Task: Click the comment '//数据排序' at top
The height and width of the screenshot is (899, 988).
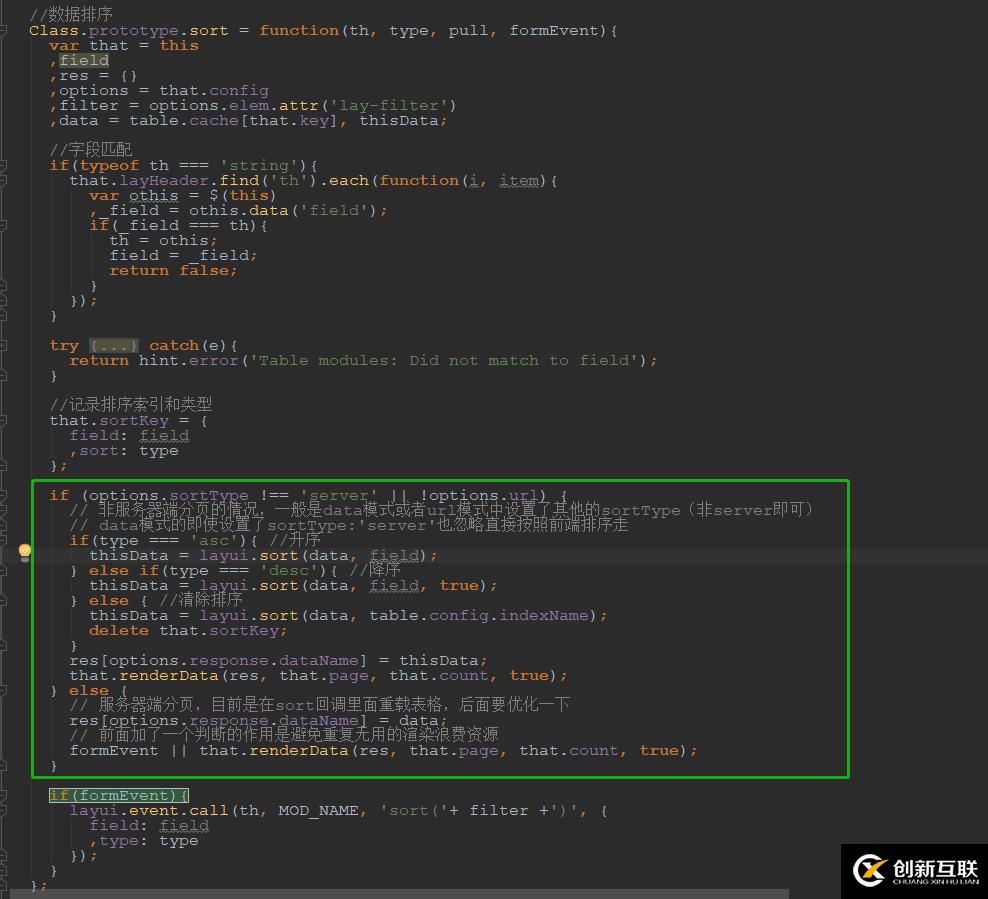Action: click(x=71, y=14)
